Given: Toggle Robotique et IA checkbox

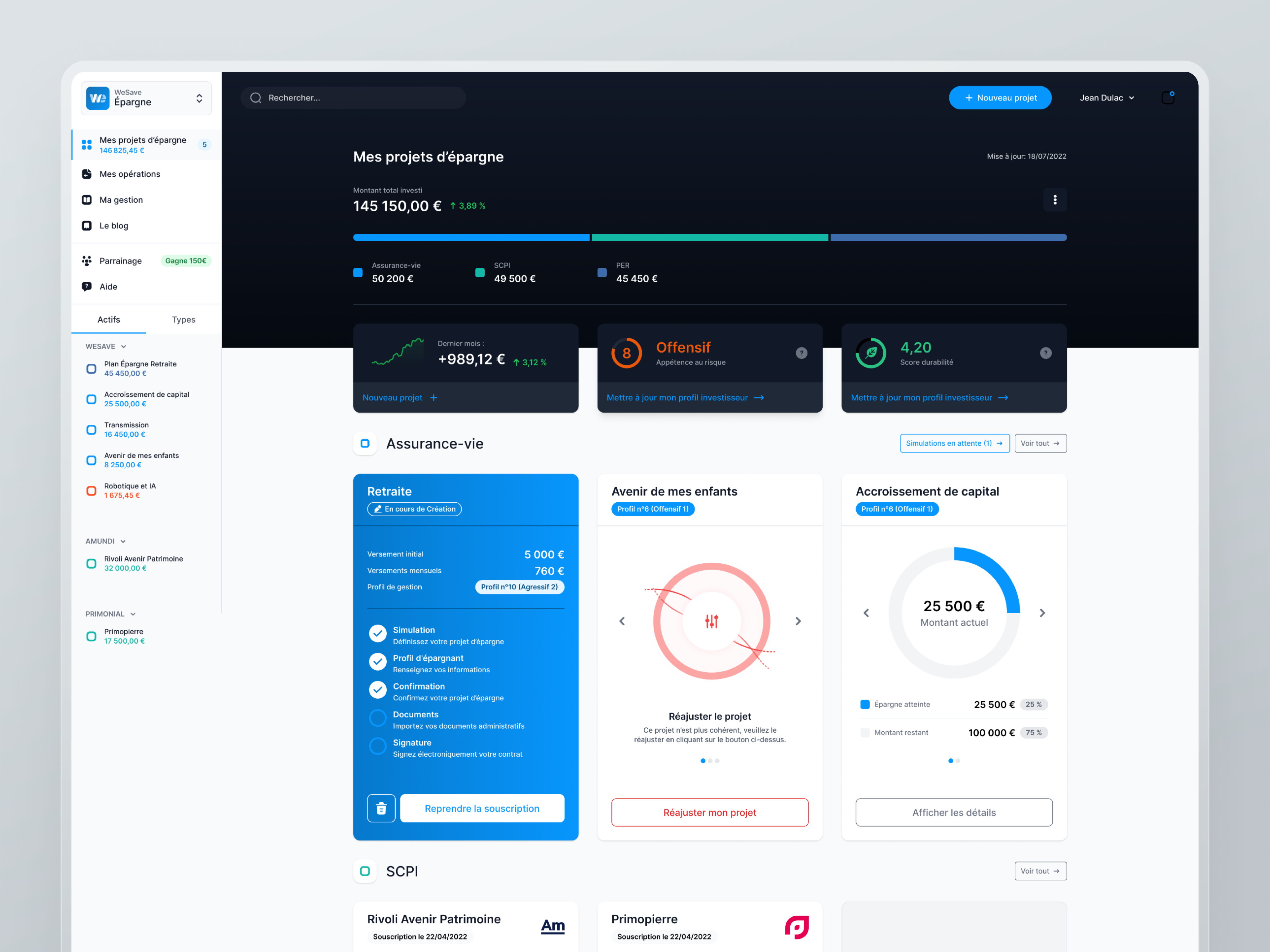Looking at the screenshot, I should [x=91, y=491].
